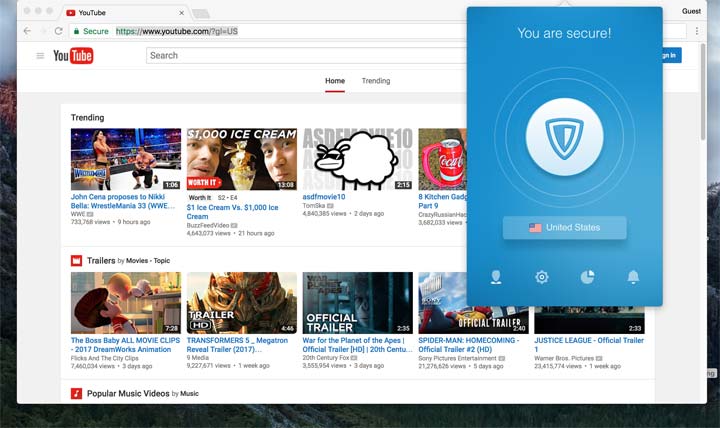Screen dimensions: 720x428
Task: Click the Worth It series label
Action: click(x=200, y=197)
